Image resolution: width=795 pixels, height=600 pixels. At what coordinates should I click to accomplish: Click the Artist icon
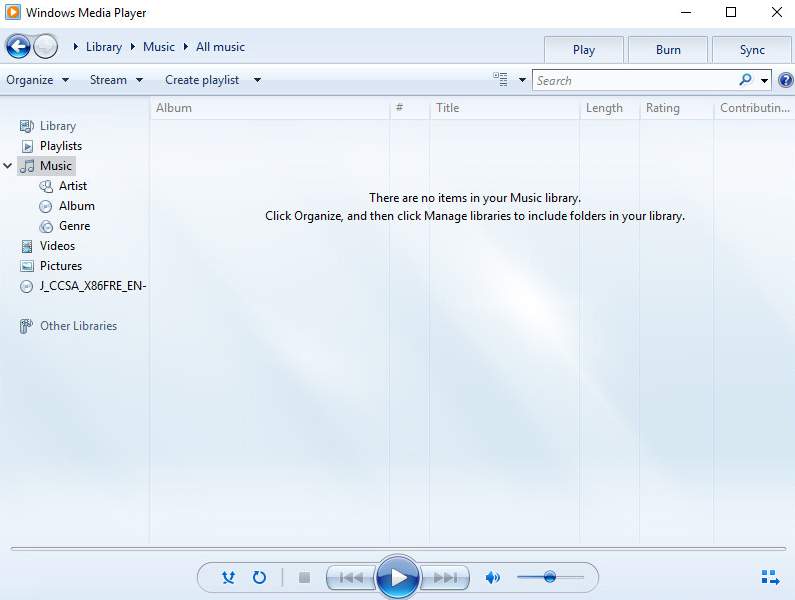pyautogui.click(x=46, y=186)
